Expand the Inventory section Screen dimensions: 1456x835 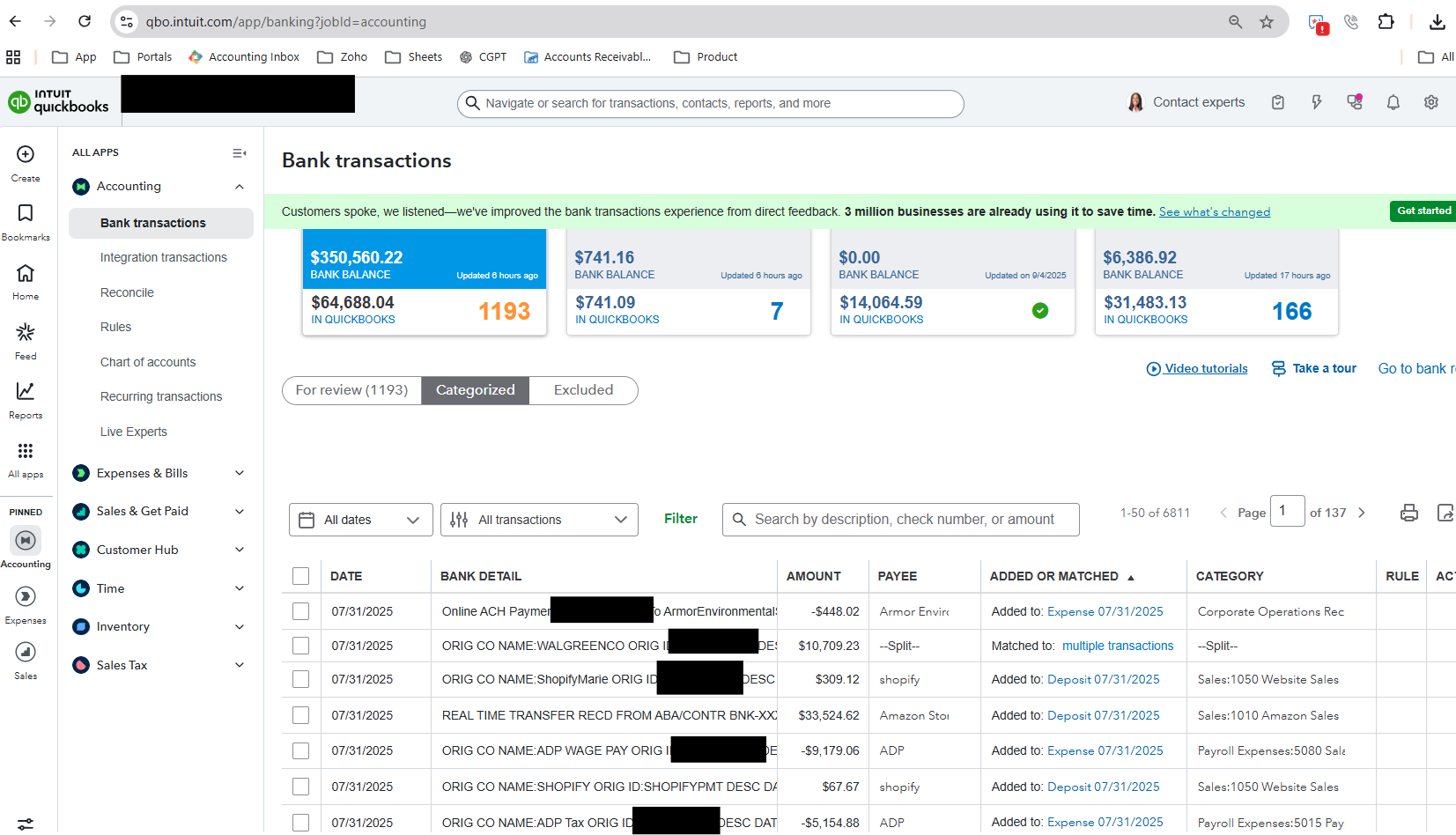pos(240,627)
